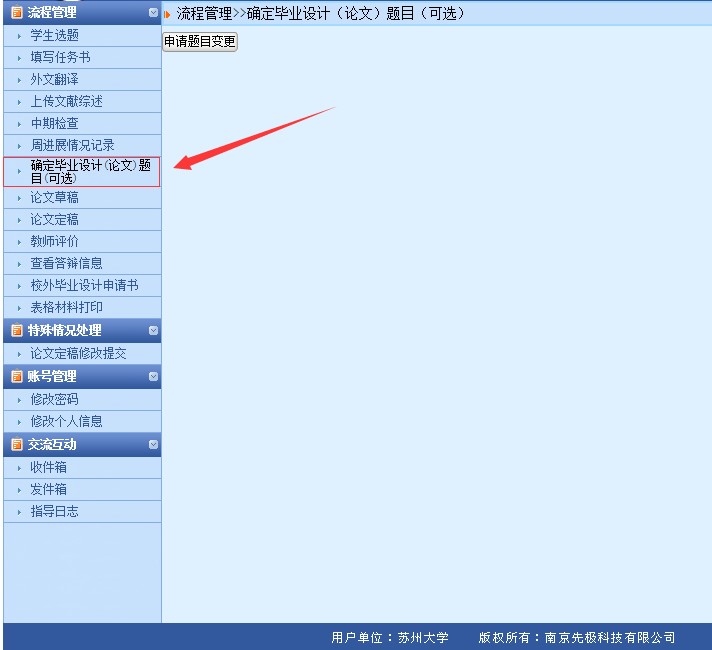Click the 交流互动 section header title
Image resolution: width=712 pixels, height=650 pixels.
click(52, 444)
